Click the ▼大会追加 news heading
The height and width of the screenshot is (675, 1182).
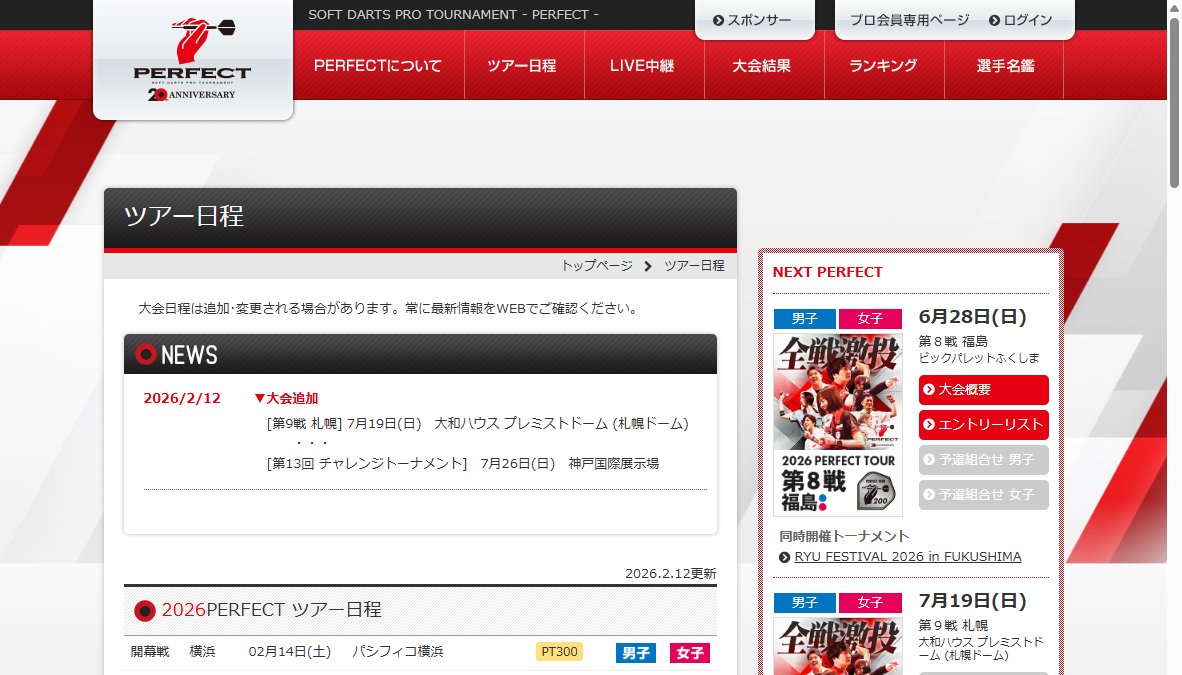286,398
